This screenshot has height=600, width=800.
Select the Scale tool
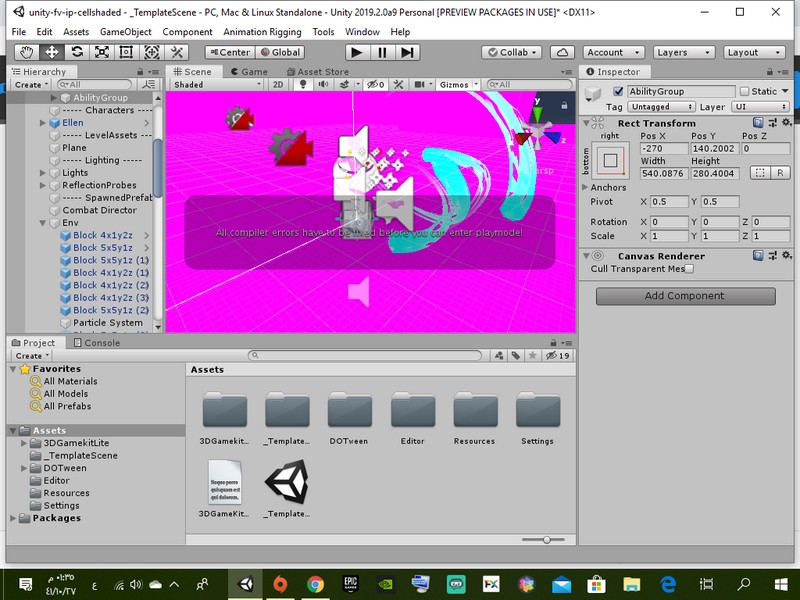102,52
